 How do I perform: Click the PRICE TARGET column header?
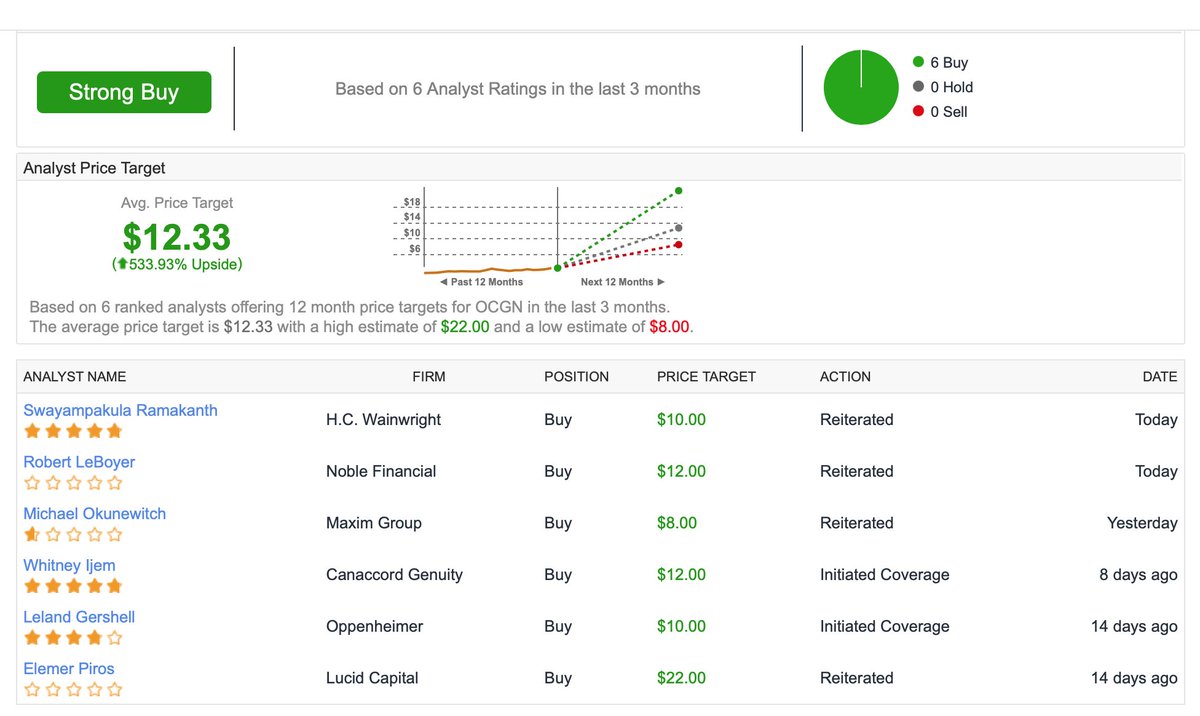click(x=706, y=377)
